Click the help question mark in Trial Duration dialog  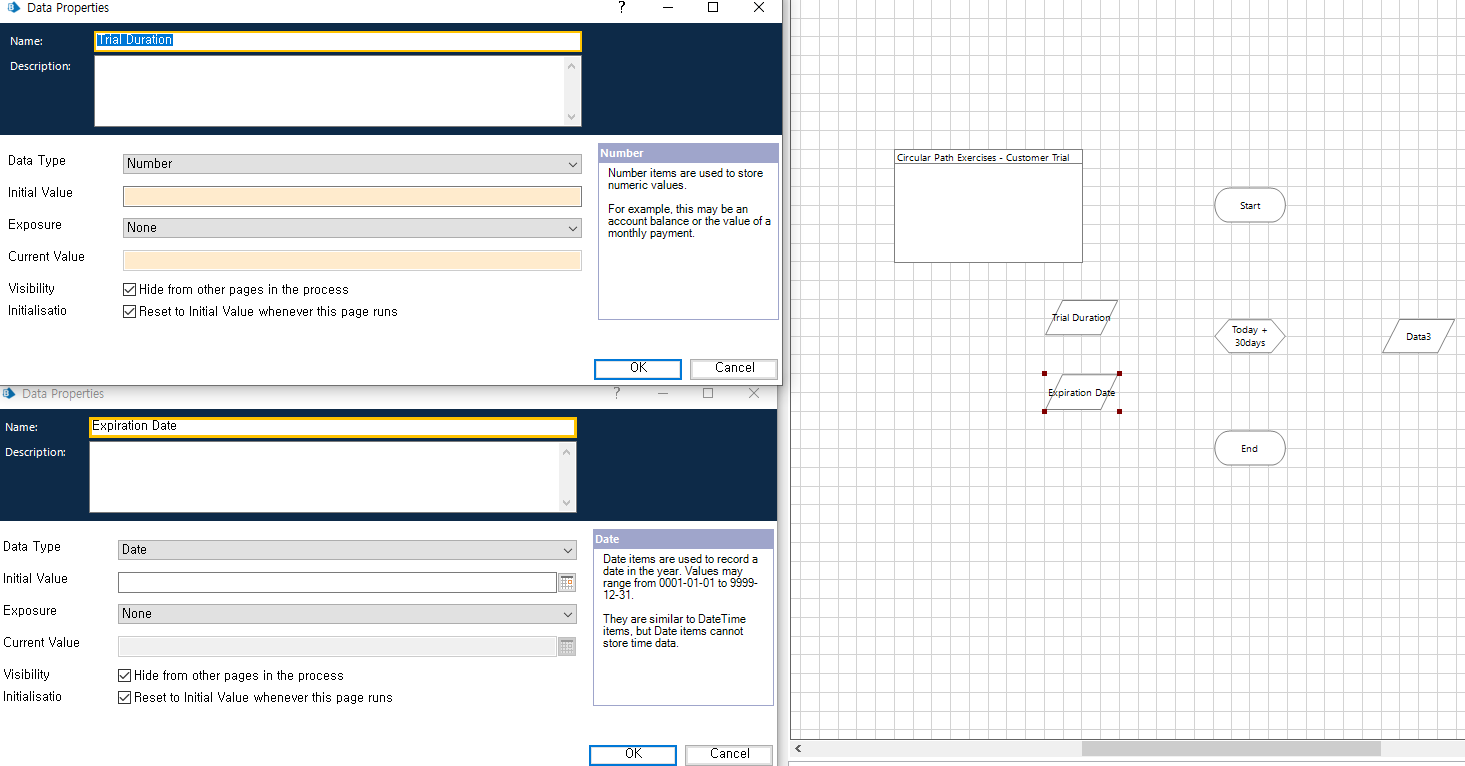[621, 7]
